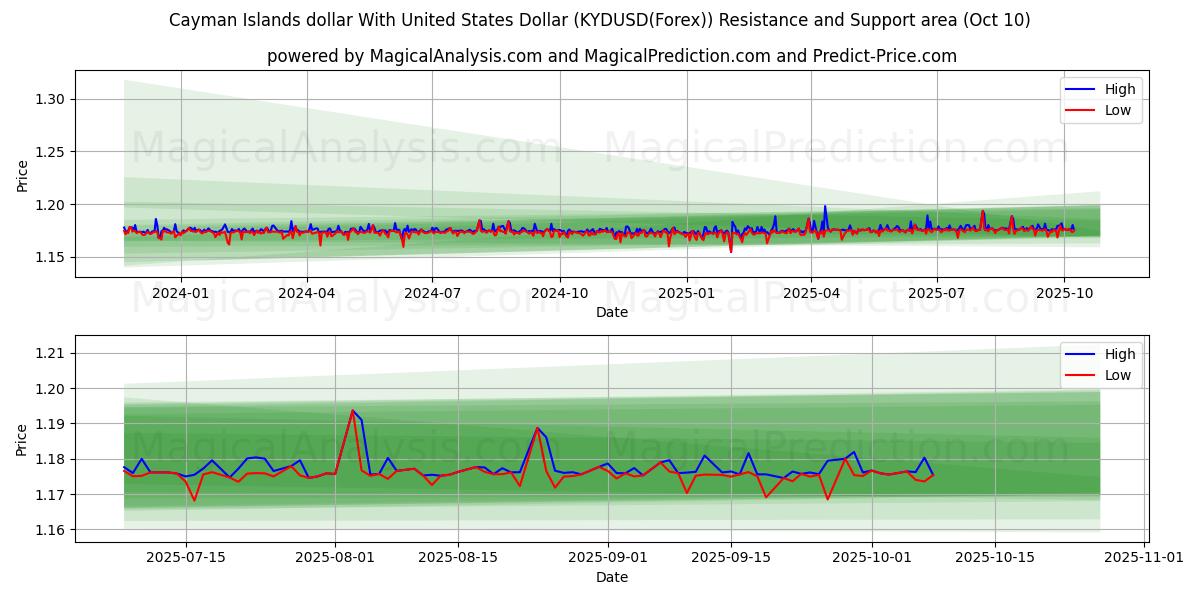Screen dimensions: 1200x600
Task: Click the 'Date' axis label under top chart
Action: (x=611, y=312)
